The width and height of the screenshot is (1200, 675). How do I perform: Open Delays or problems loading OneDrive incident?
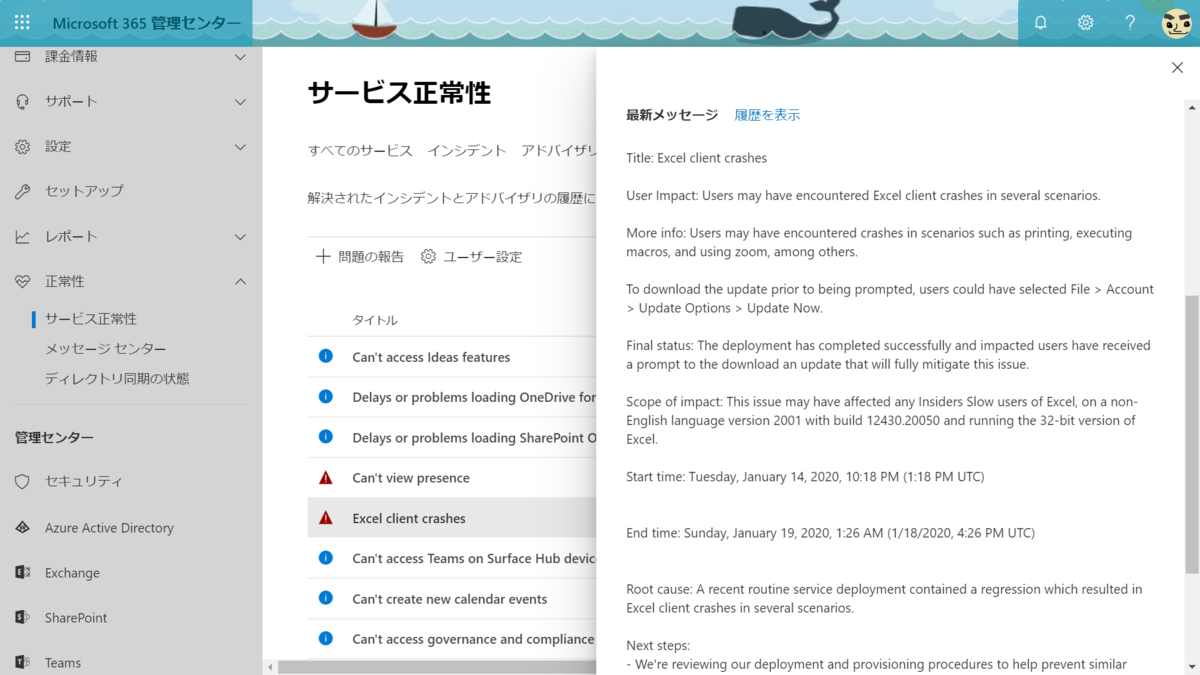tap(474, 397)
